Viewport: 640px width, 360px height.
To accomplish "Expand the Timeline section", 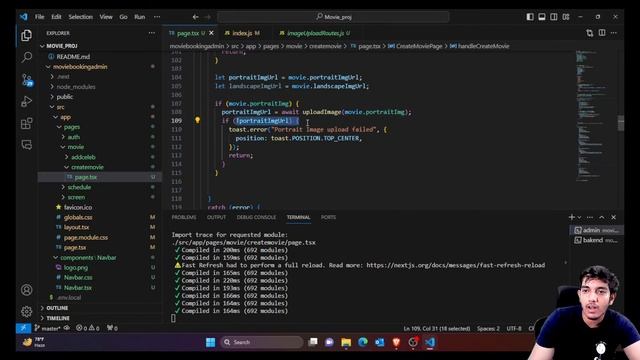I will click(x=58, y=318).
